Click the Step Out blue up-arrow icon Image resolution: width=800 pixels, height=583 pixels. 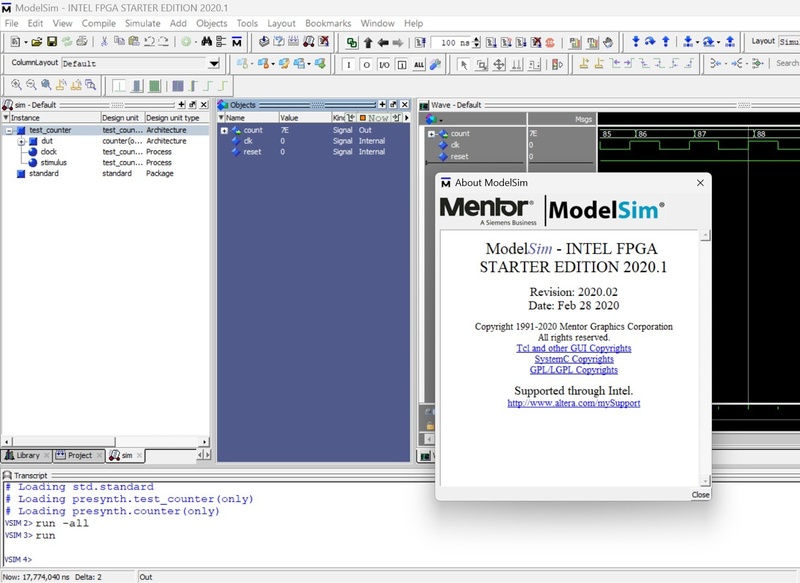(x=665, y=42)
